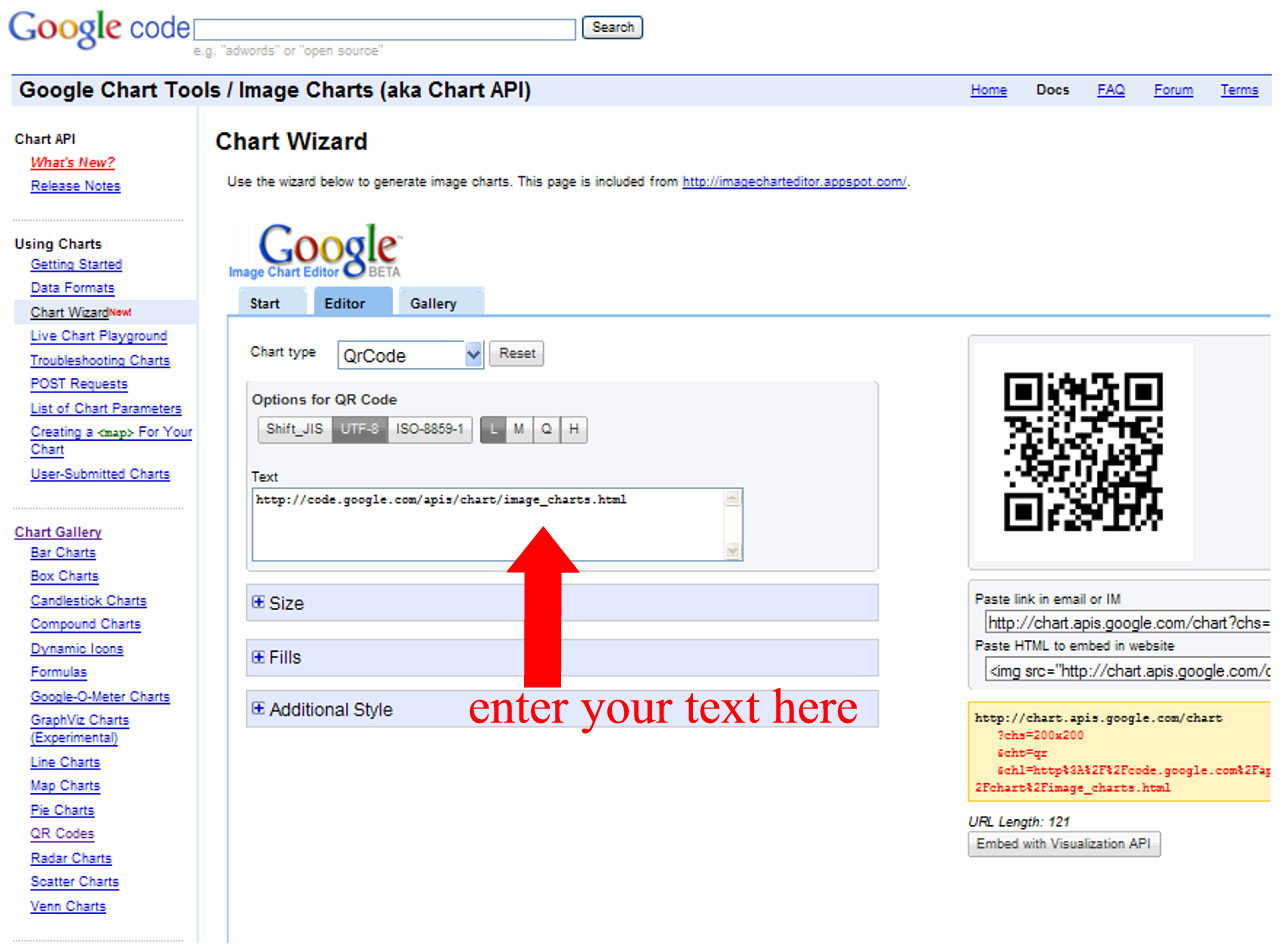1288x949 pixels.
Task: Click the Google Code logo
Action: tap(97, 28)
